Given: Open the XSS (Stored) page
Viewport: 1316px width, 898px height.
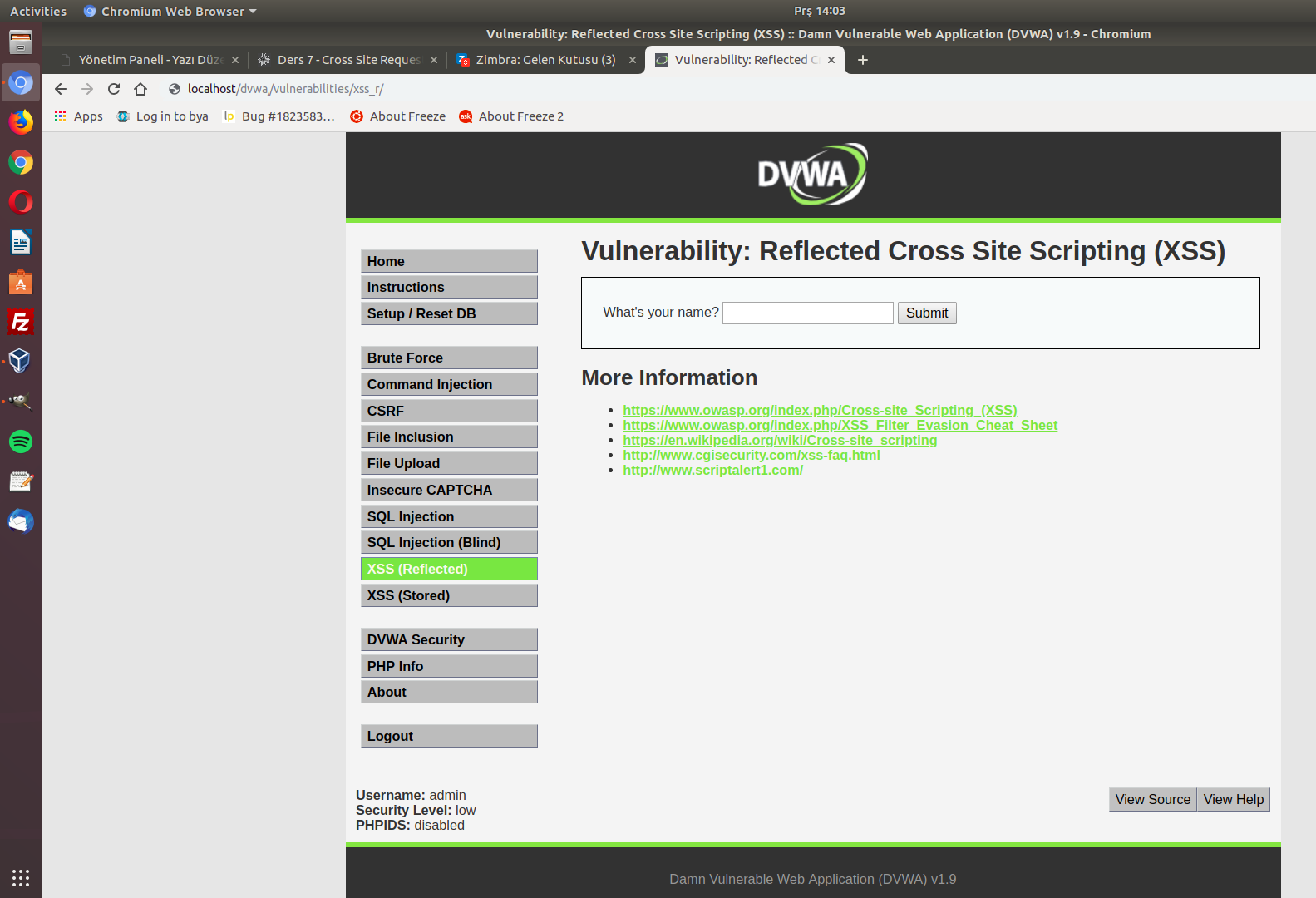Looking at the screenshot, I should [449, 595].
